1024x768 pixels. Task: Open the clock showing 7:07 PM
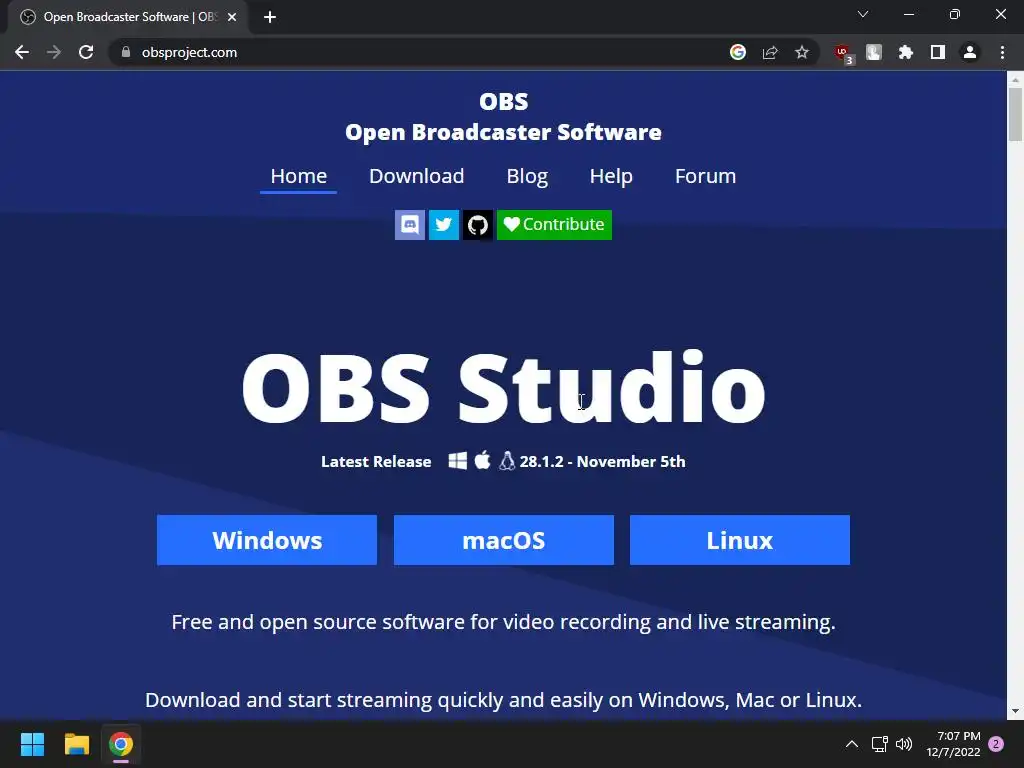tap(953, 744)
